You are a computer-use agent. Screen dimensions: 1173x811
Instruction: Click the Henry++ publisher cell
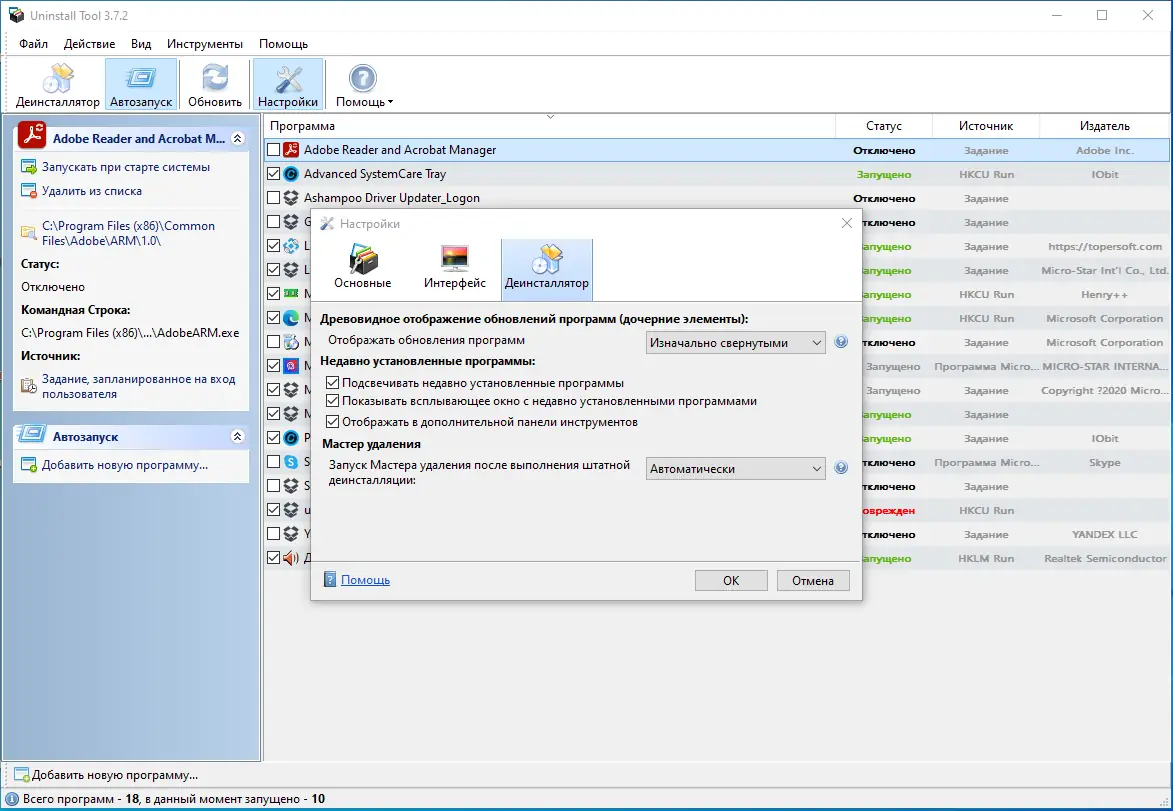[x=1104, y=294]
